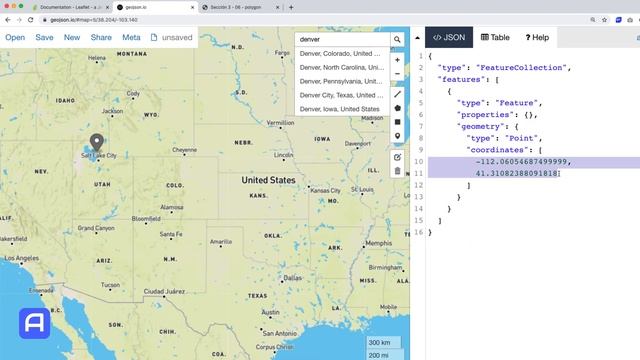Open a new browser tab
Viewport: 640px width, 360px height.
point(291,7)
